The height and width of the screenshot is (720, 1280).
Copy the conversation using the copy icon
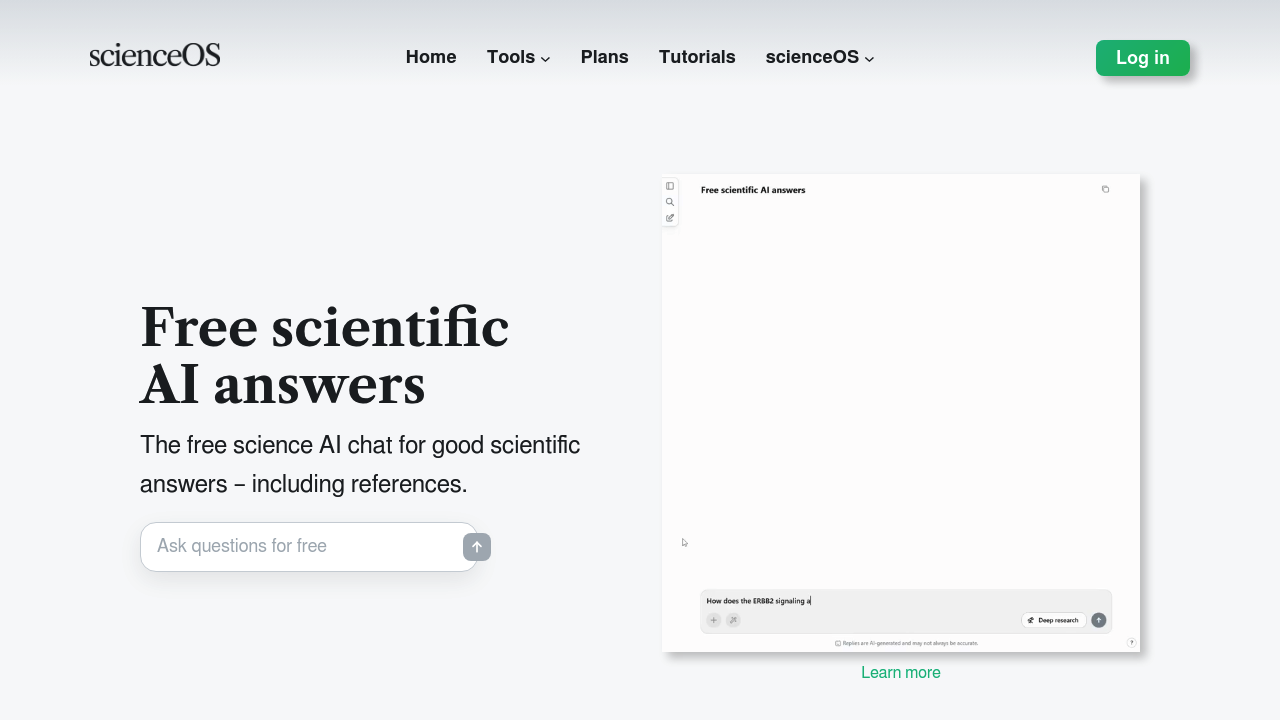click(x=1105, y=189)
